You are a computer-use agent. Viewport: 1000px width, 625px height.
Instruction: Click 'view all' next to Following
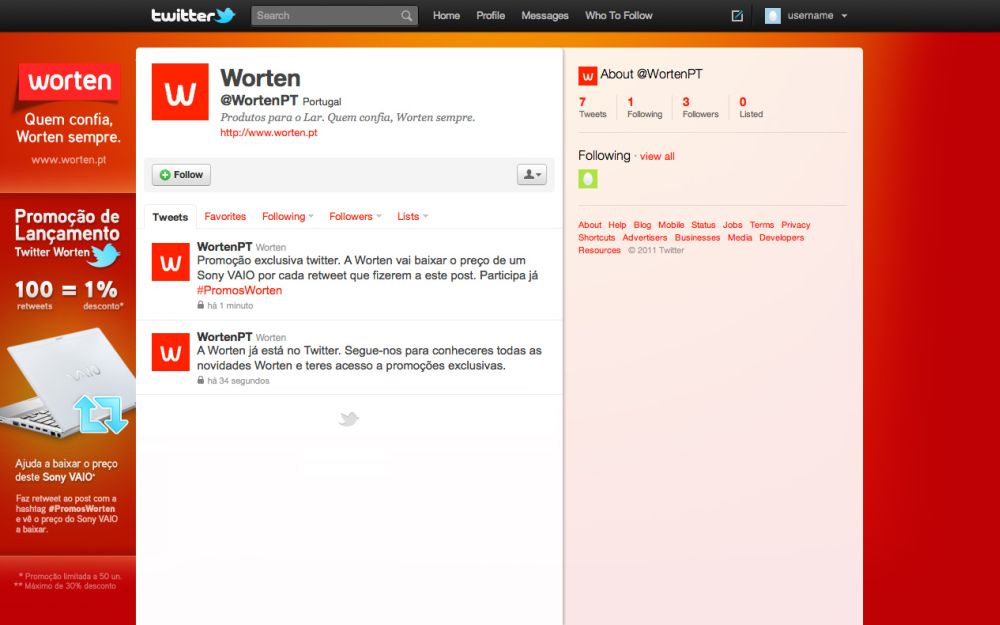click(x=657, y=156)
